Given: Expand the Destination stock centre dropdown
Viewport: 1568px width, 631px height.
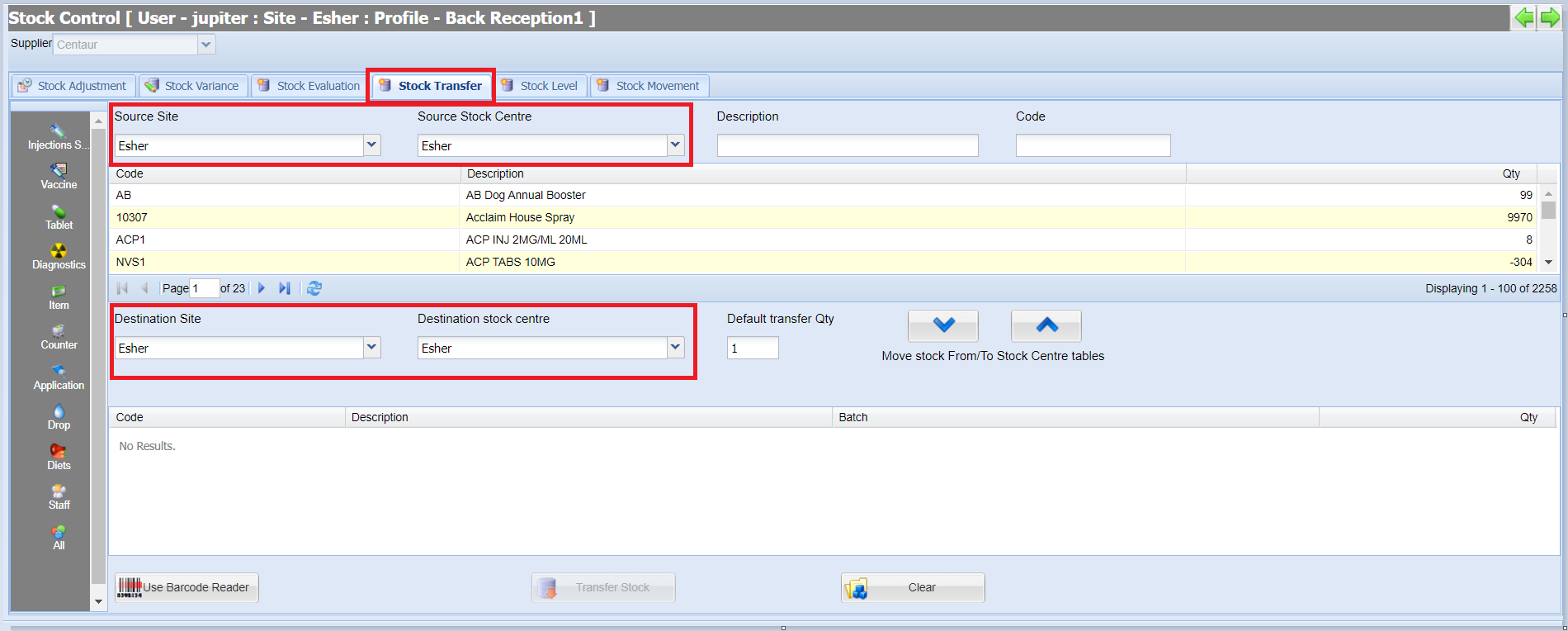Looking at the screenshot, I should coord(676,348).
